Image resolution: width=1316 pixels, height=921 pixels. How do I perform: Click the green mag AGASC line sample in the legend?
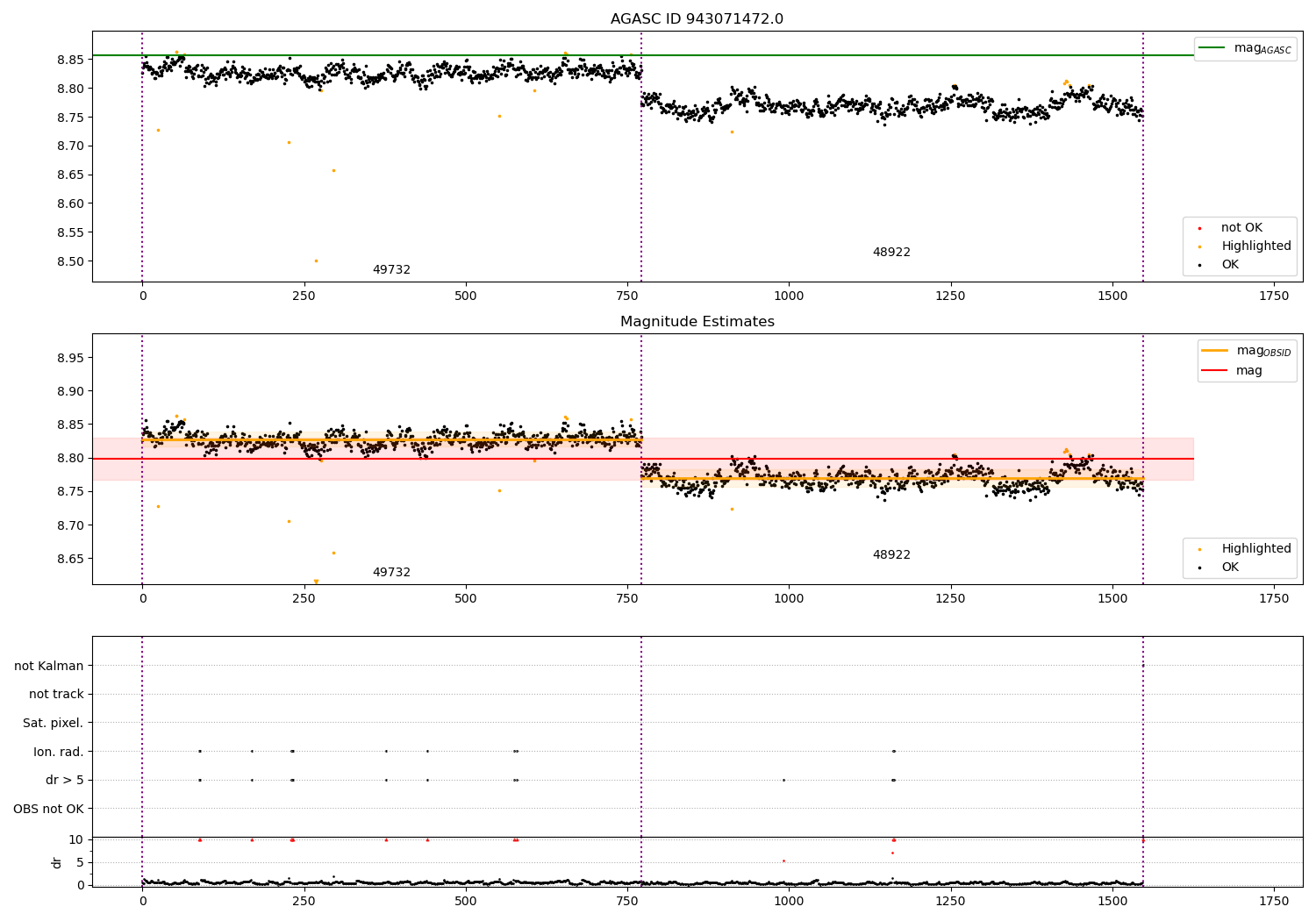pos(1212,47)
